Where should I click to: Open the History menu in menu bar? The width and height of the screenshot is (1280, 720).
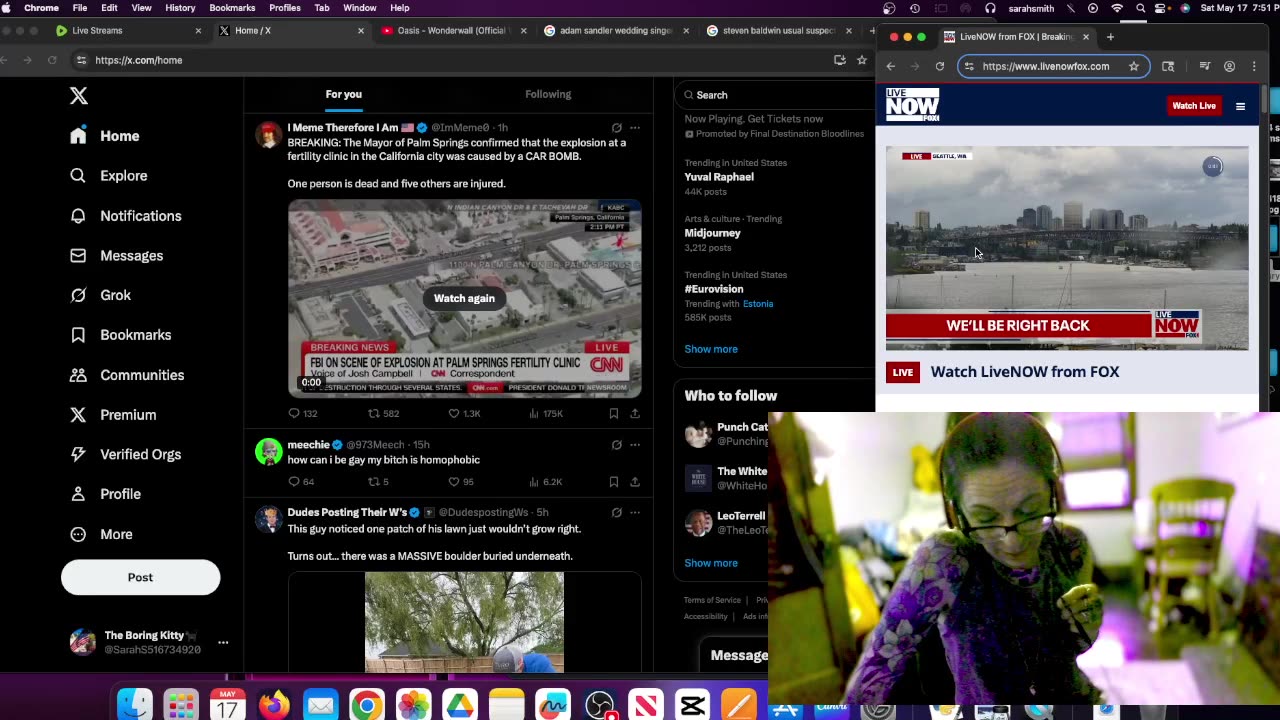pyautogui.click(x=180, y=8)
